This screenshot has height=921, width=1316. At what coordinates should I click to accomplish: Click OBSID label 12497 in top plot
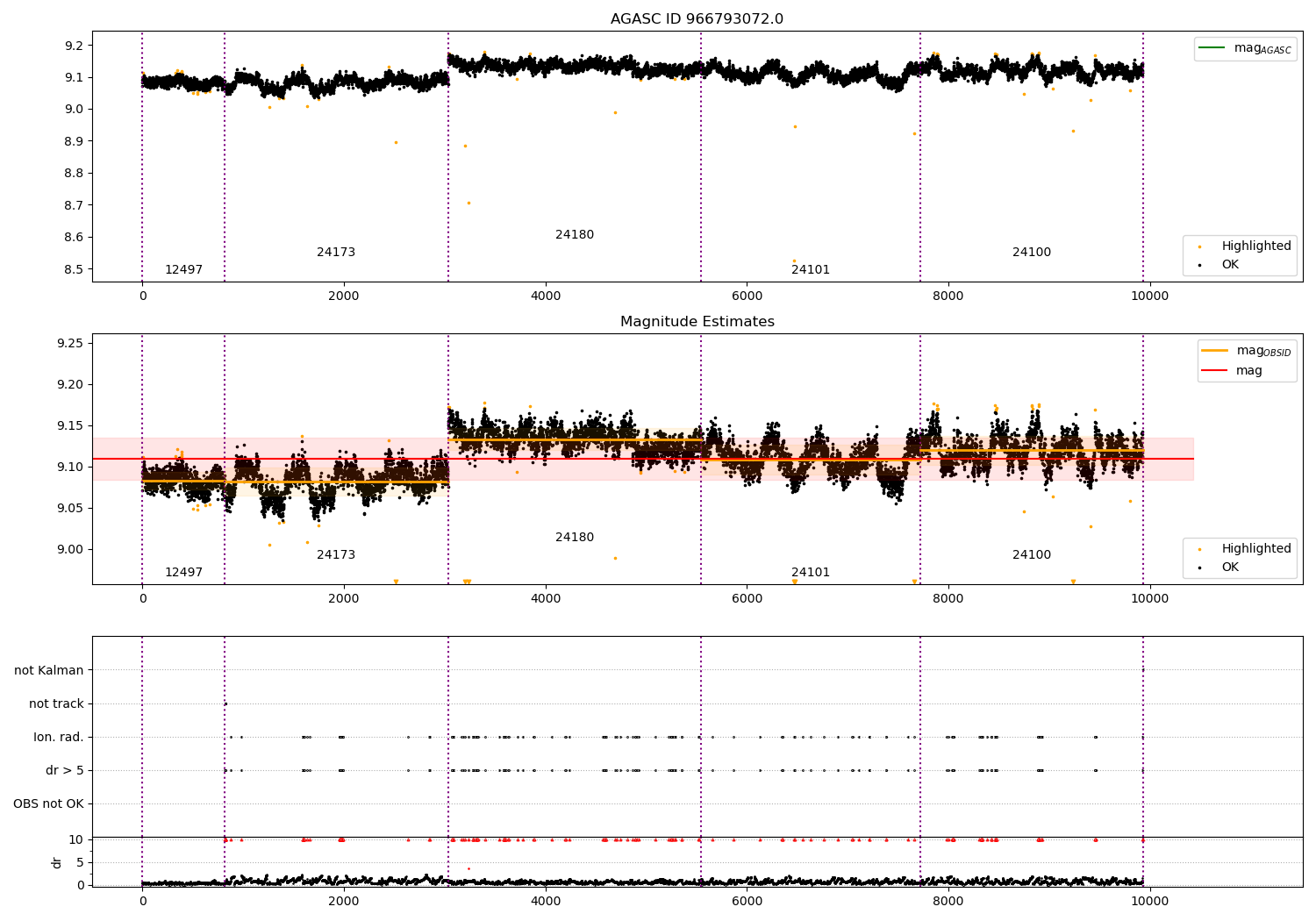coord(183,269)
